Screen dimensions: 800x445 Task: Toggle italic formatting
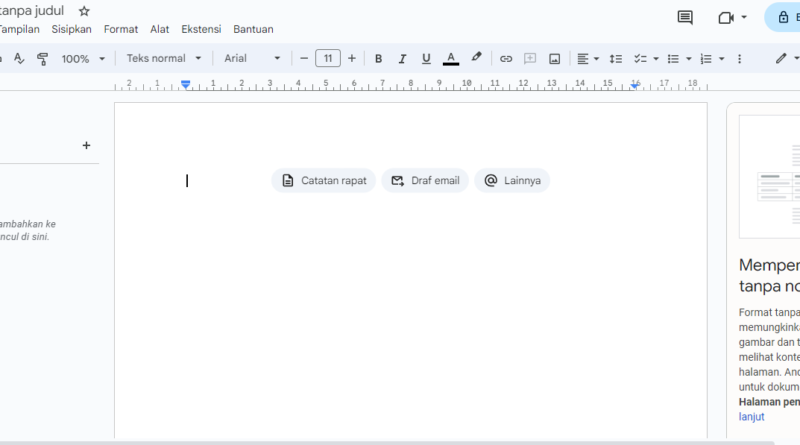[402, 59]
